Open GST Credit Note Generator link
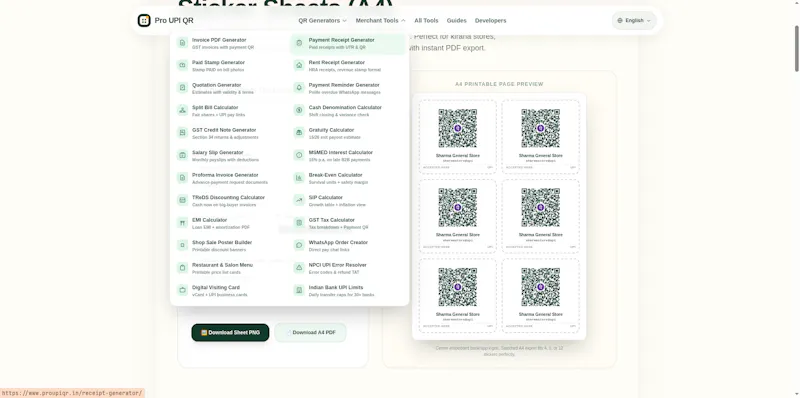 [231, 133]
